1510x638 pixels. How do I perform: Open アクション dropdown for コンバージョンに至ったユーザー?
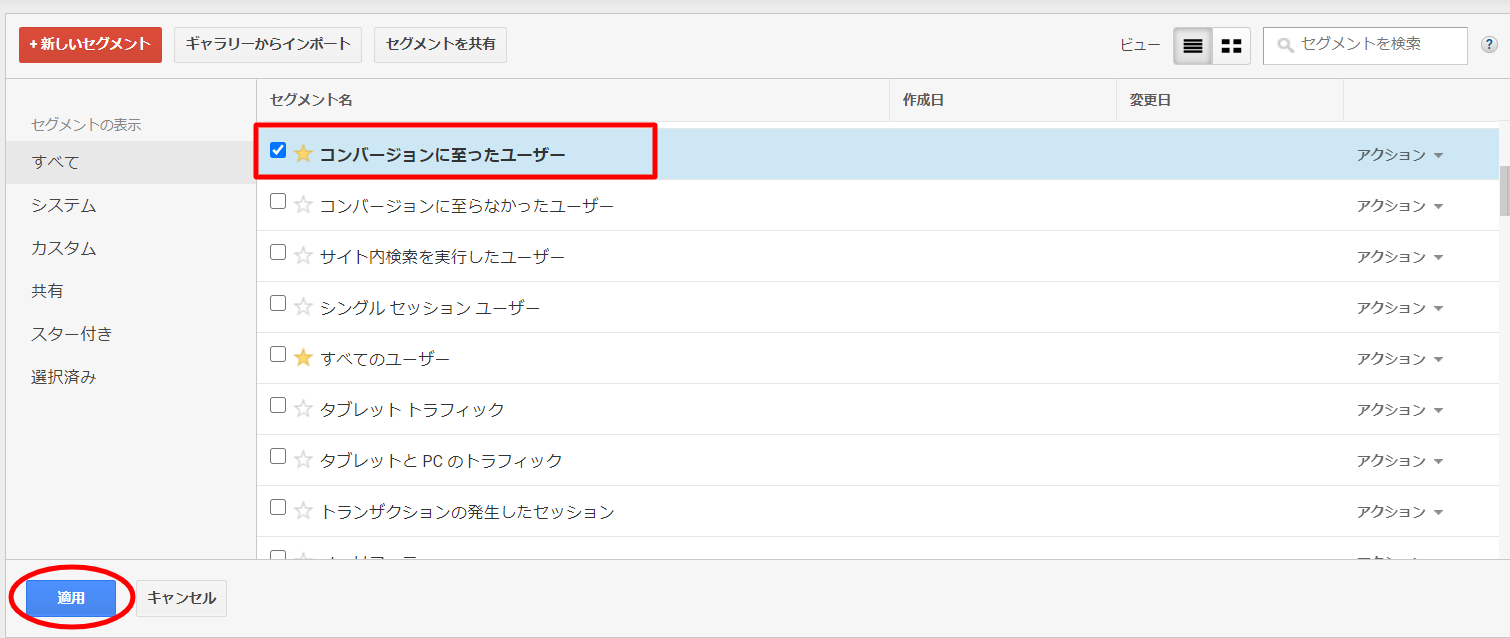[x=1400, y=155]
